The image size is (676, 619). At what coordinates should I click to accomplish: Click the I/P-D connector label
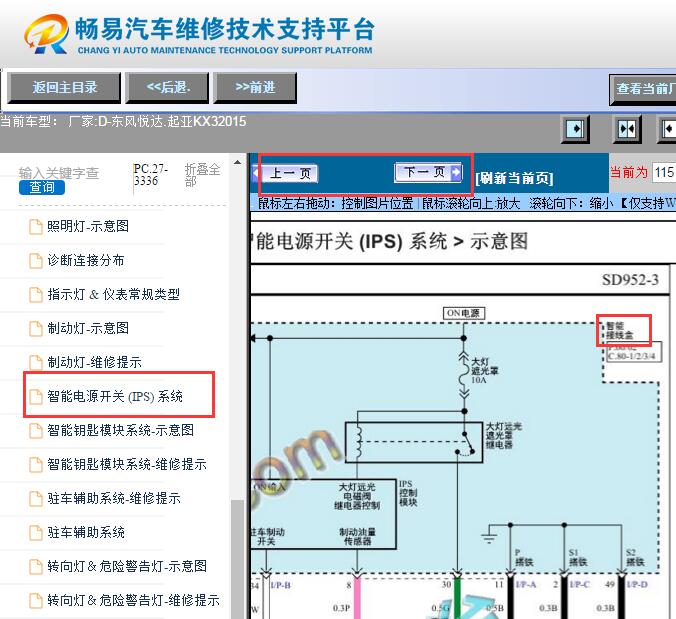[637, 585]
